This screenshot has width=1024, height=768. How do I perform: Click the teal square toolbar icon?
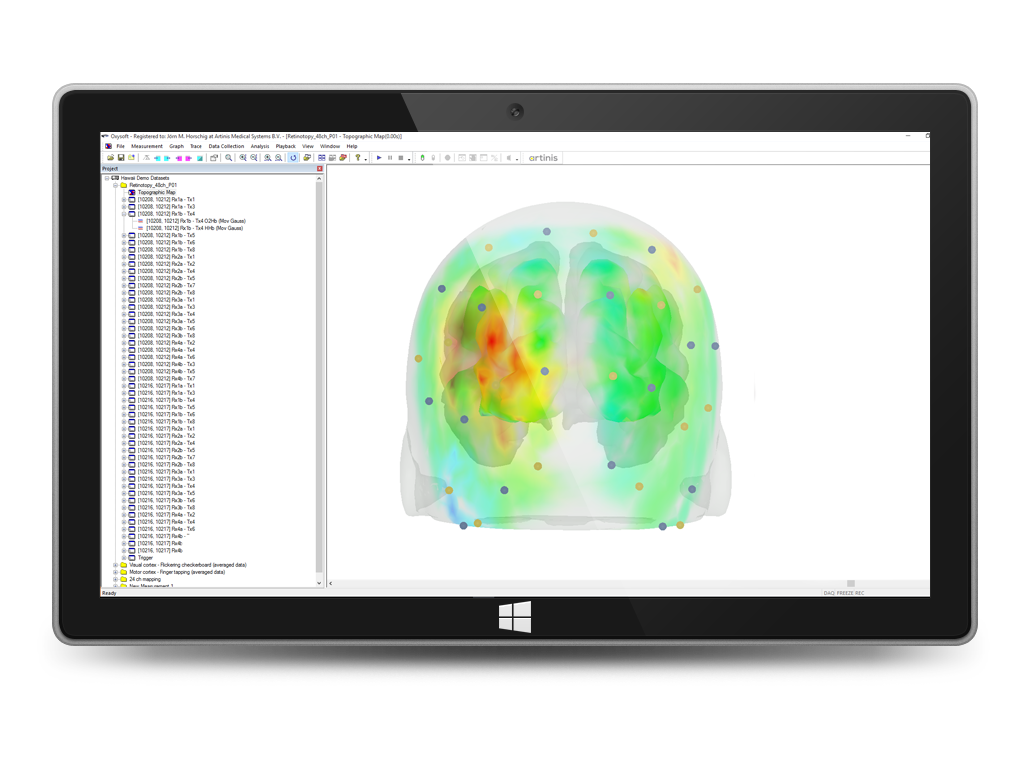pos(200,158)
